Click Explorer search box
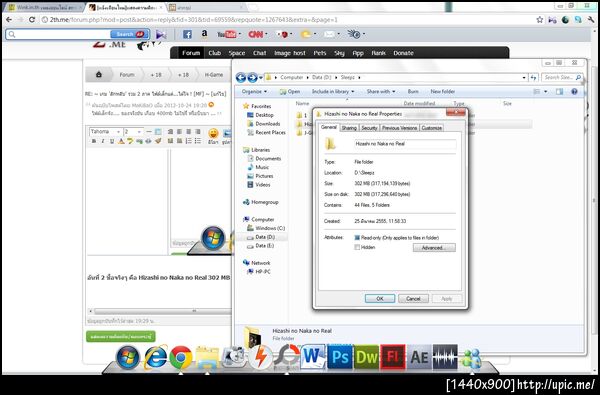600x395 pixels. (562, 78)
